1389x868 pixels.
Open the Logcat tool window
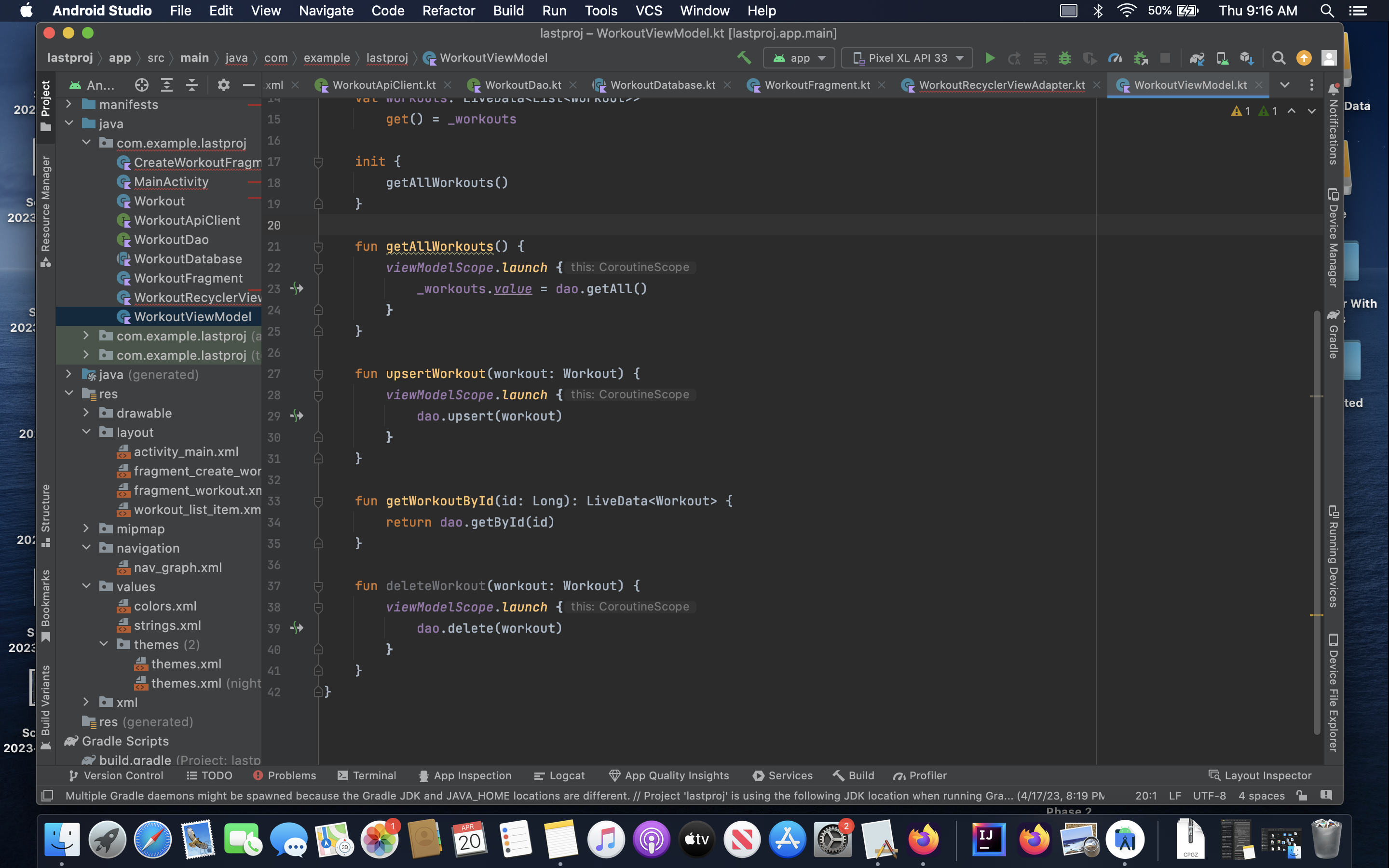pos(559,775)
